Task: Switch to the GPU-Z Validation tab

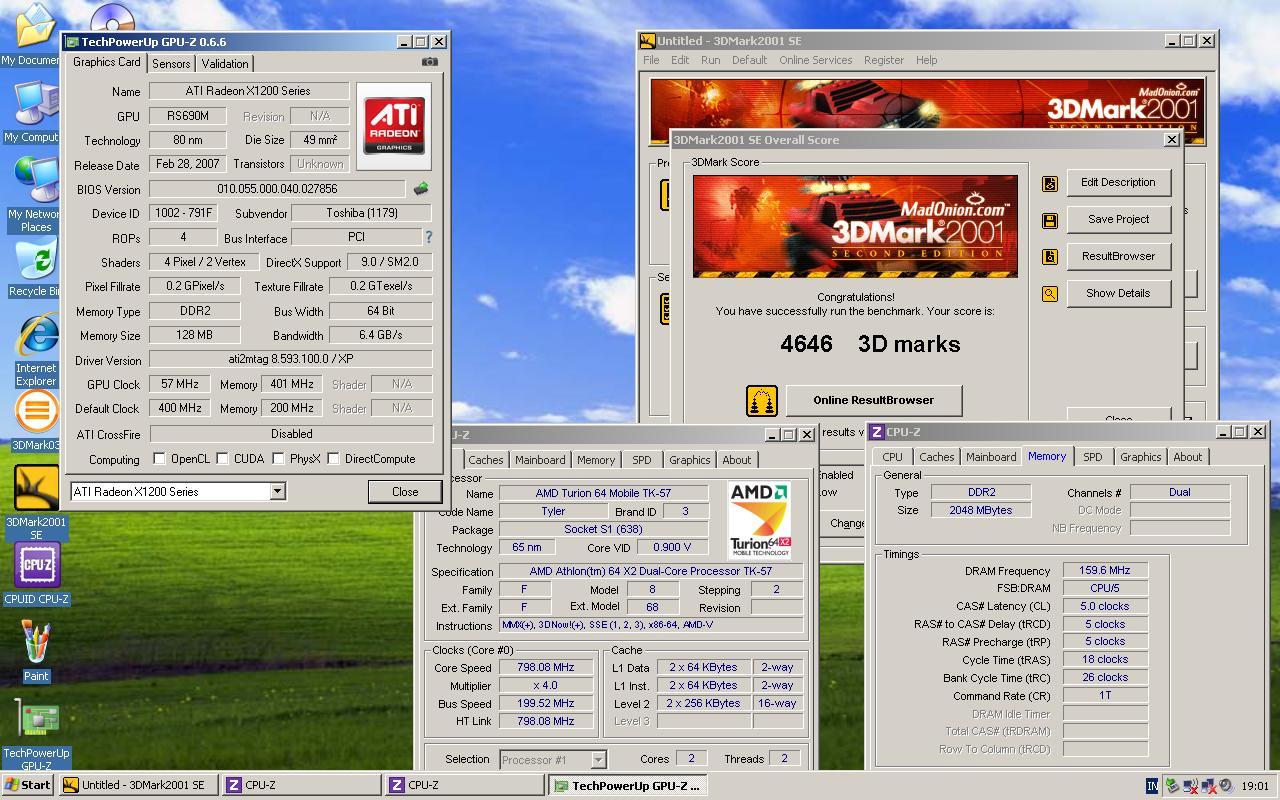Action: (x=225, y=63)
